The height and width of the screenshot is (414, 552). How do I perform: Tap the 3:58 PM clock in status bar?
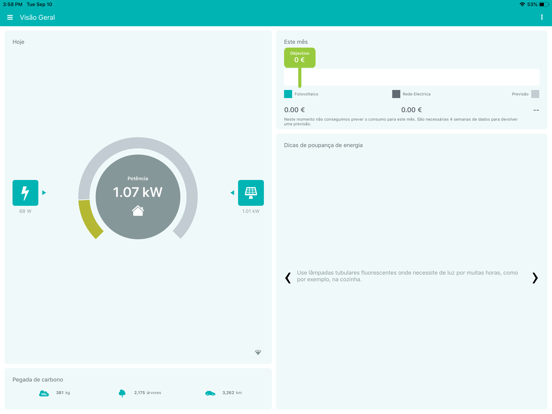pyautogui.click(x=13, y=4)
